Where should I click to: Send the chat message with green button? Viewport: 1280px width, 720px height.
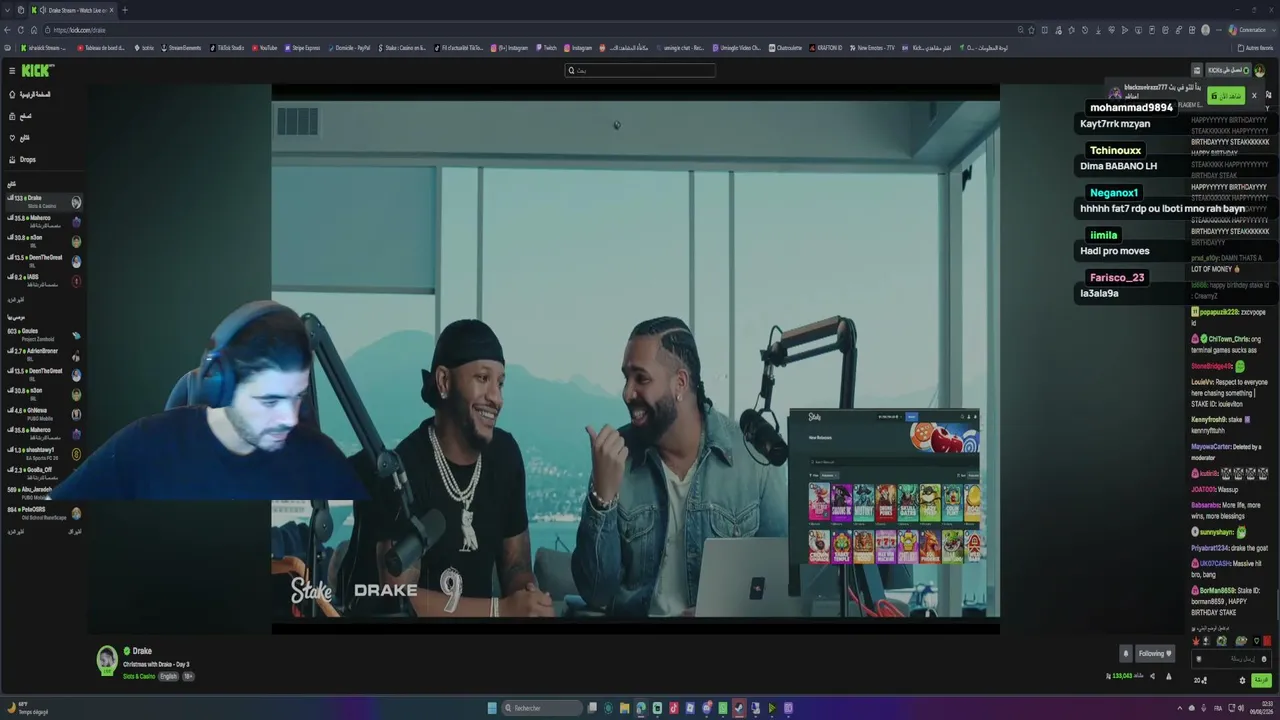(1261, 680)
